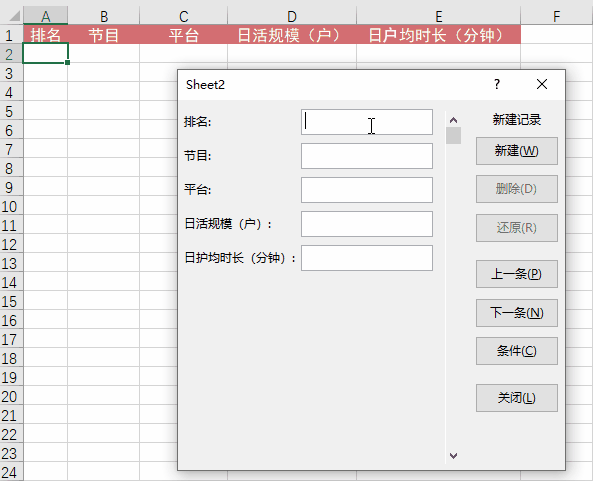This screenshot has height=481, width=593.
Task: Open criteria with 条件(C) button
Action: tap(517, 351)
